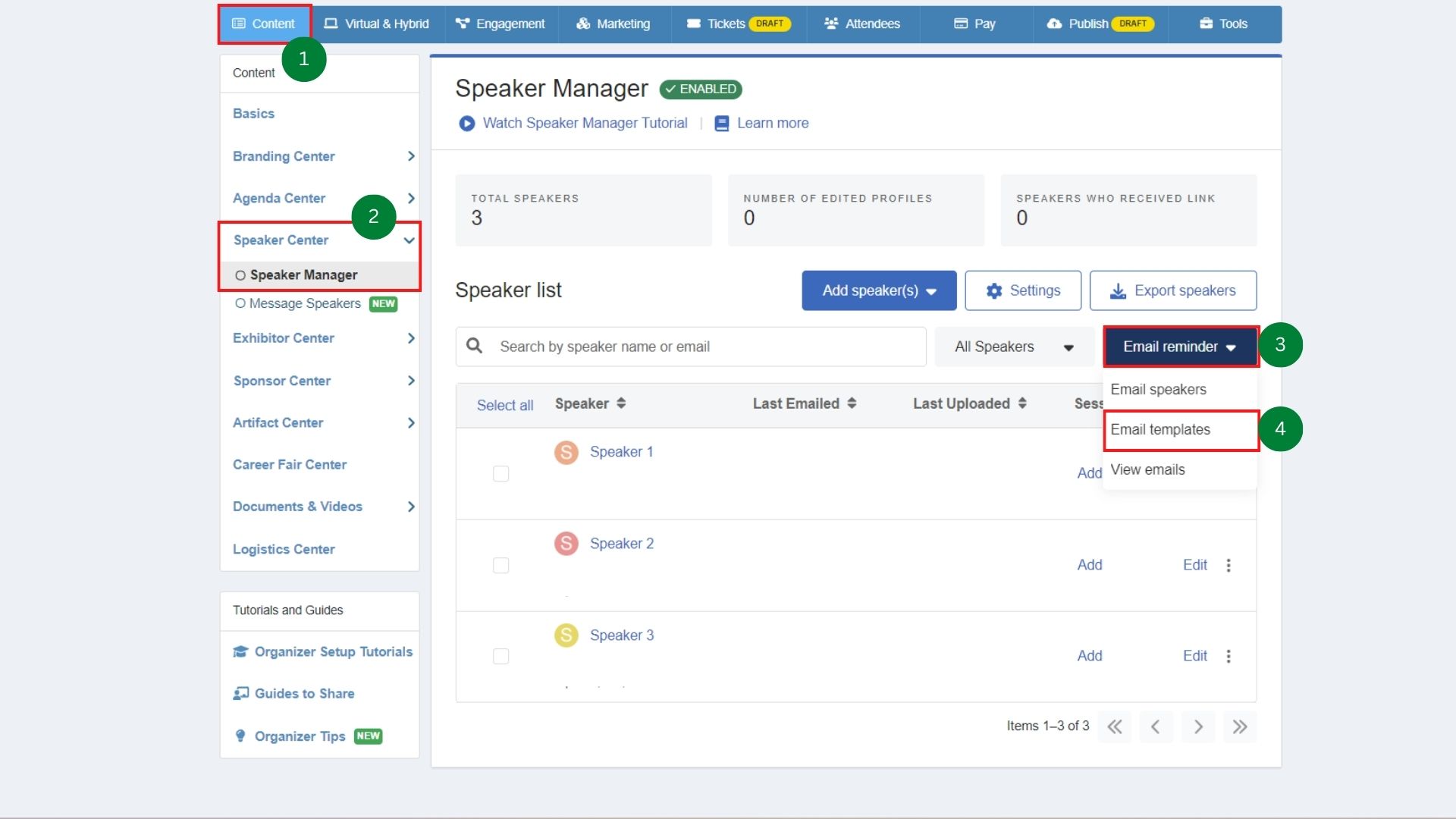The width and height of the screenshot is (1456, 819).
Task: Click the search magnifier icon in speaker search
Action: pos(475,346)
